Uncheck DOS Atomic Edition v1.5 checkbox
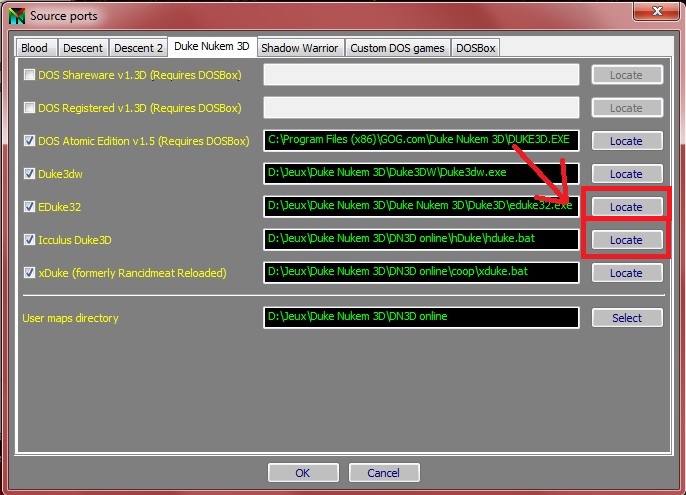Viewport: 686px width, 495px height. click(29, 140)
